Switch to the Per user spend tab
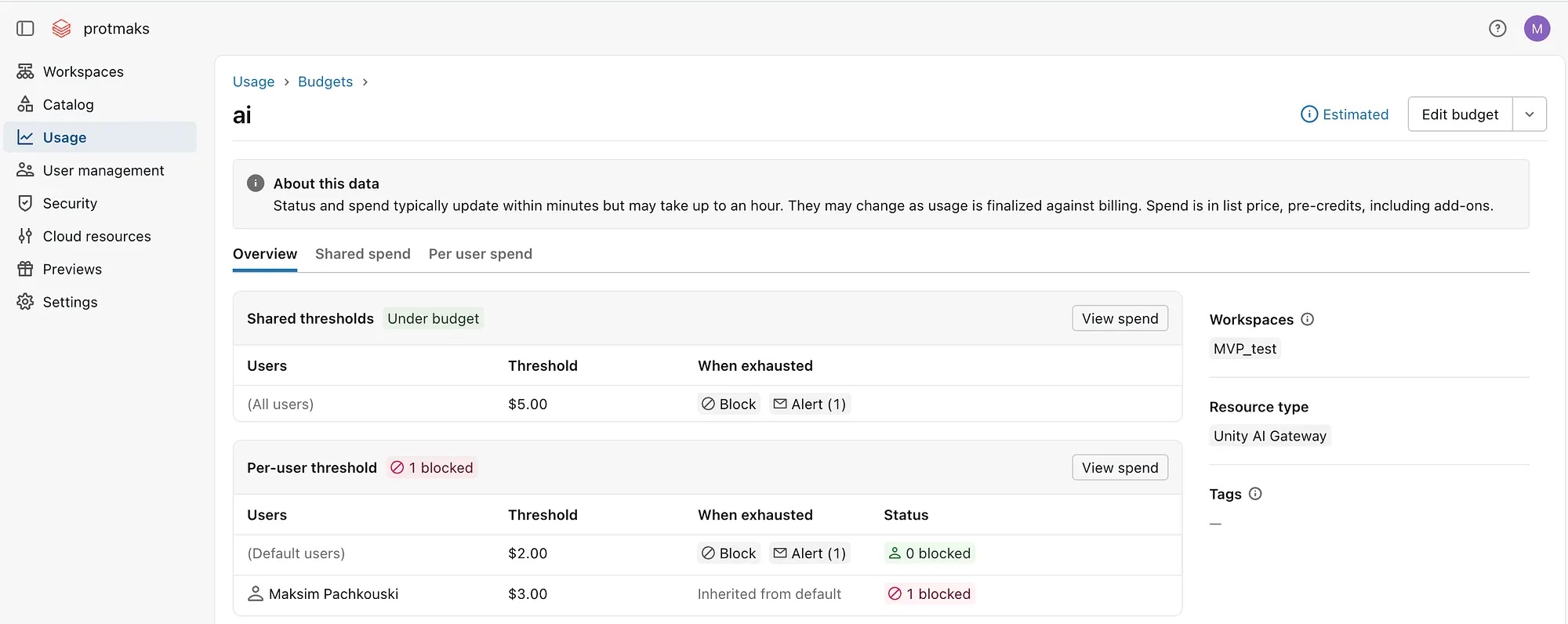The height and width of the screenshot is (624, 1568). (x=480, y=254)
